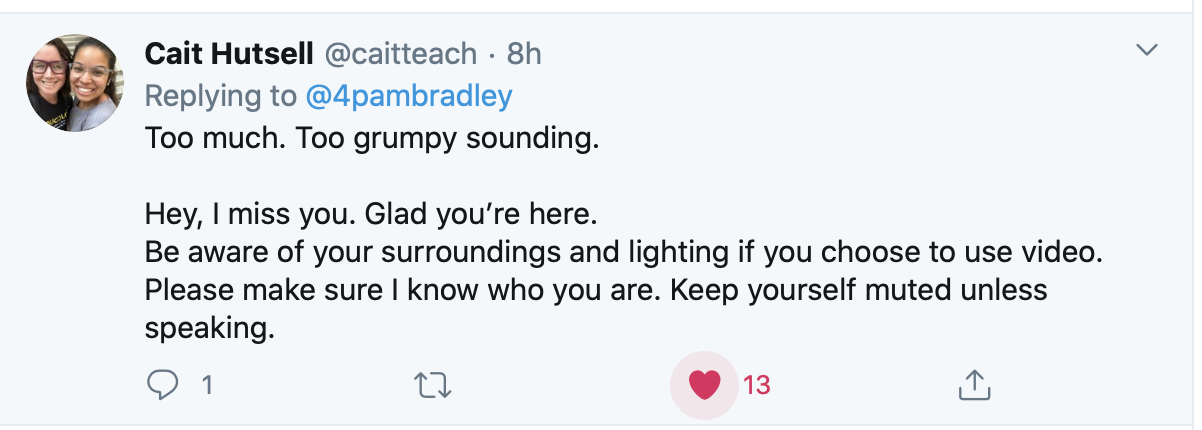This screenshot has width=1202, height=430.
Task: Click the retweet arrows icon
Action: point(435,384)
